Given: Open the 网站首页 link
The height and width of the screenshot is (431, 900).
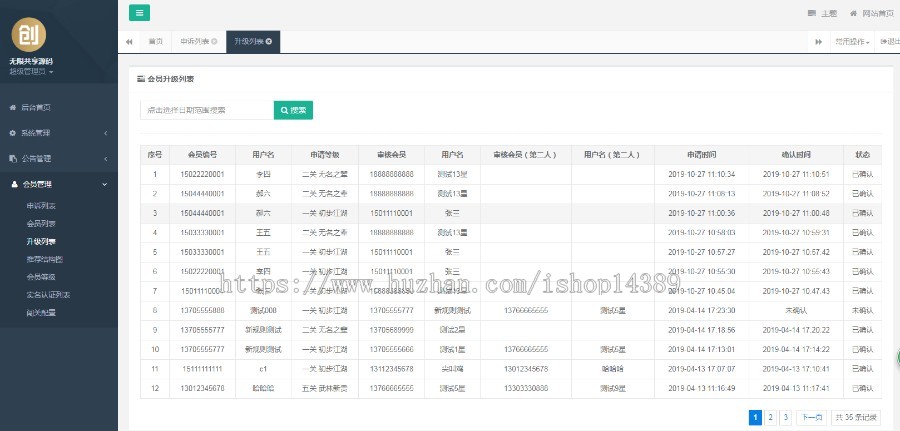Looking at the screenshot, I should [878, 13].
